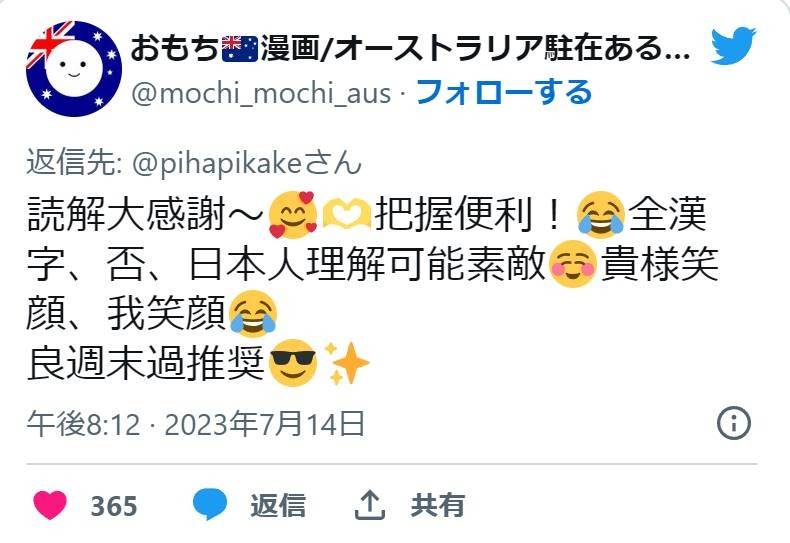
Task: Open the mochi_mochi_aus profile avatar
Action: pos(74,69)
